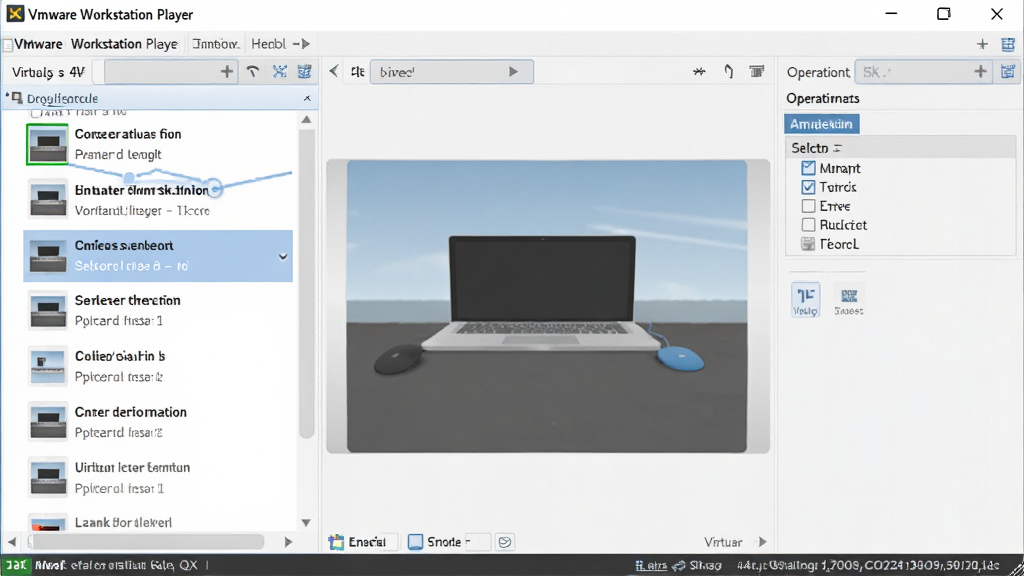Select the Colieo'oiarFin is list item

coord(159,366)
